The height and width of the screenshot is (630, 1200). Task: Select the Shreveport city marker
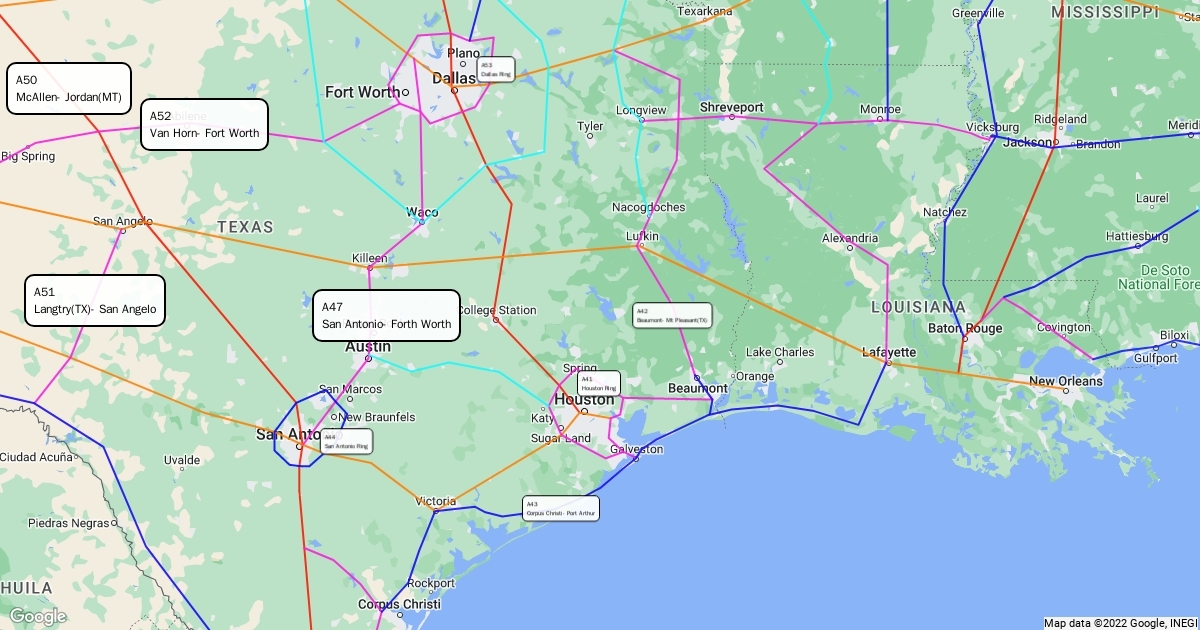click(x=732, y=117)
